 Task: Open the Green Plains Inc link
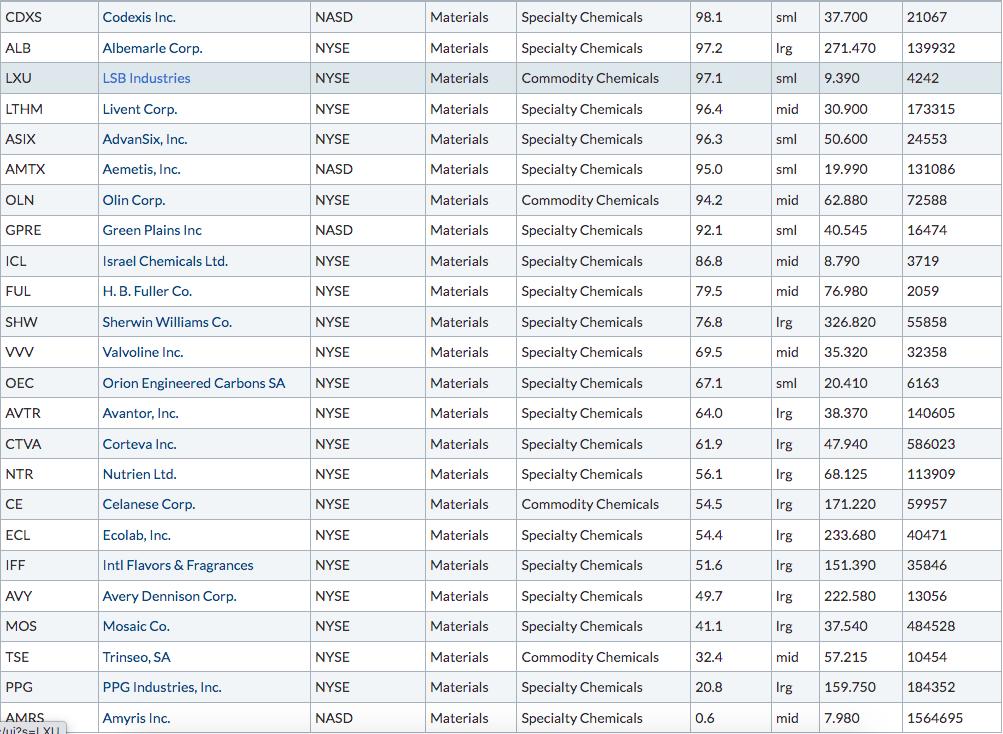152,230
